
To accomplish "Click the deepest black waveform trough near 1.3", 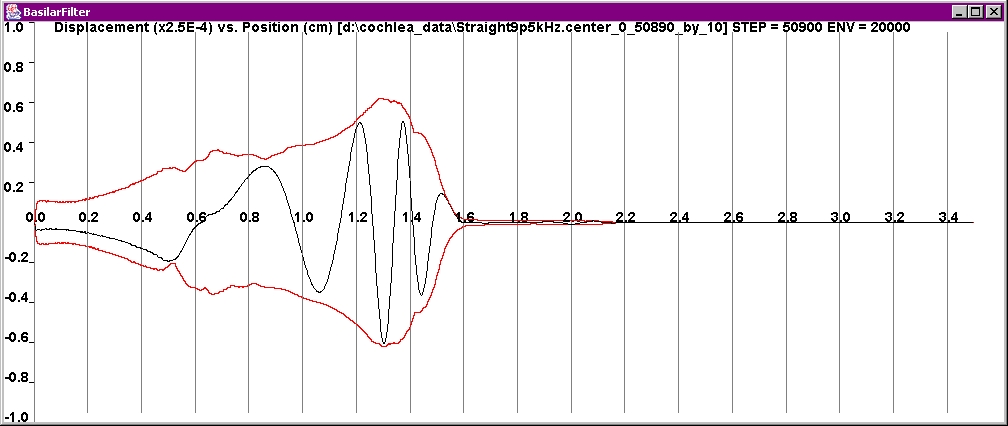I will 384,344.
